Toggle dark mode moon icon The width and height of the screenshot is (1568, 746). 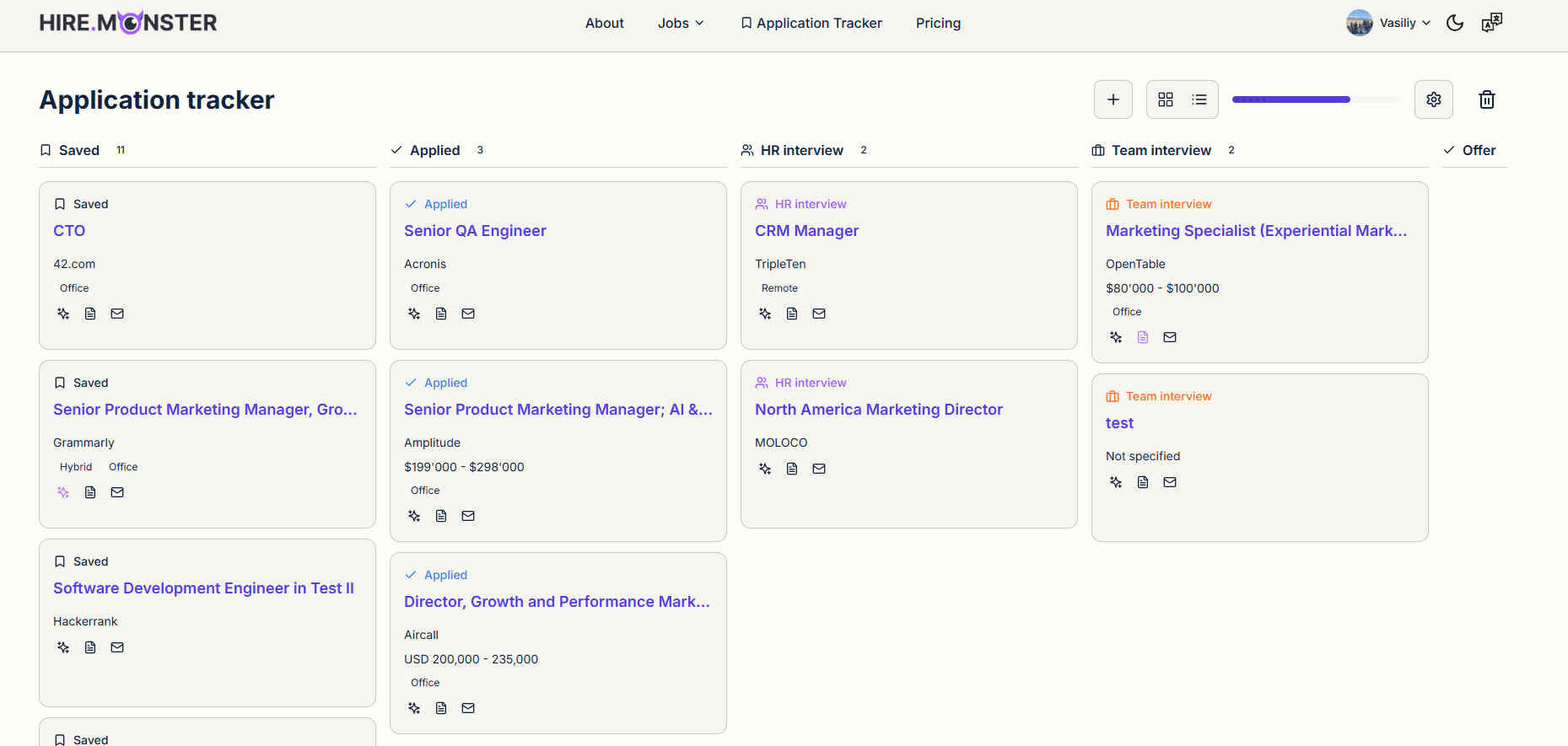[1454, 23]
